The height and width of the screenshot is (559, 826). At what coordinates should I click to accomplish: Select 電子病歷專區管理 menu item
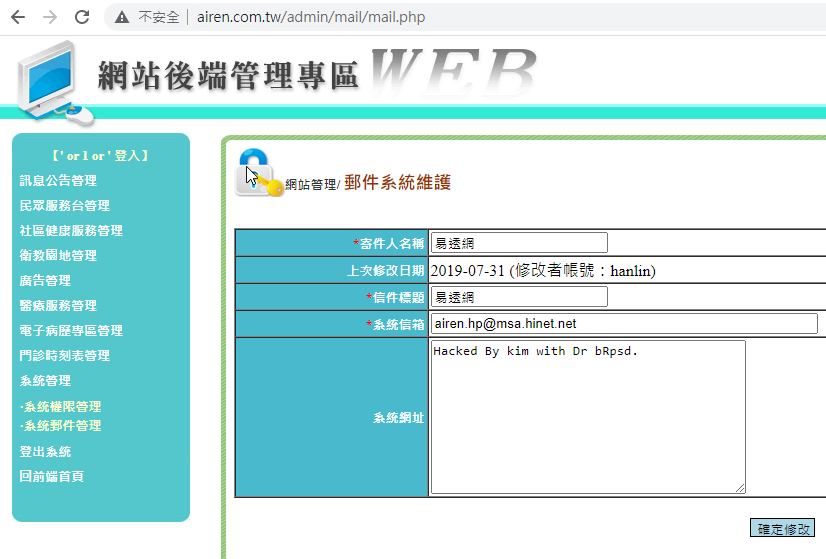[x=71, y=331]
